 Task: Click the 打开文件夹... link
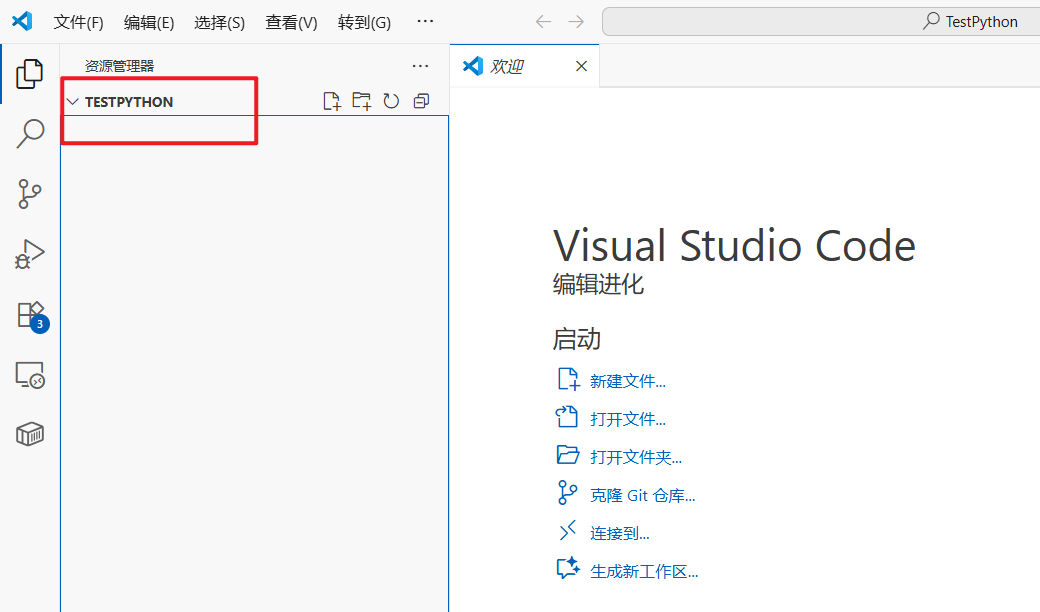(635, 457)
